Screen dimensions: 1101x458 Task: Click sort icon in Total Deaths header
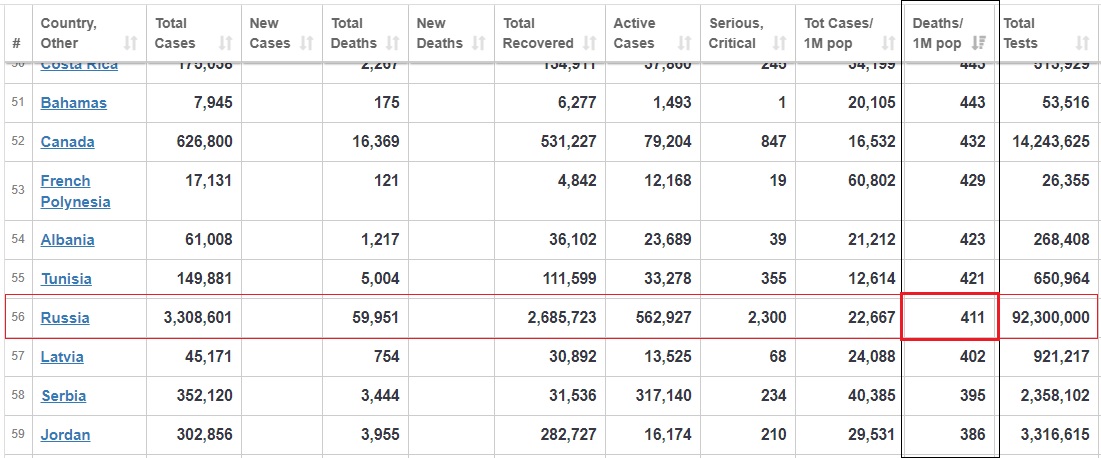pyautogui.click(x=393, y=43)
